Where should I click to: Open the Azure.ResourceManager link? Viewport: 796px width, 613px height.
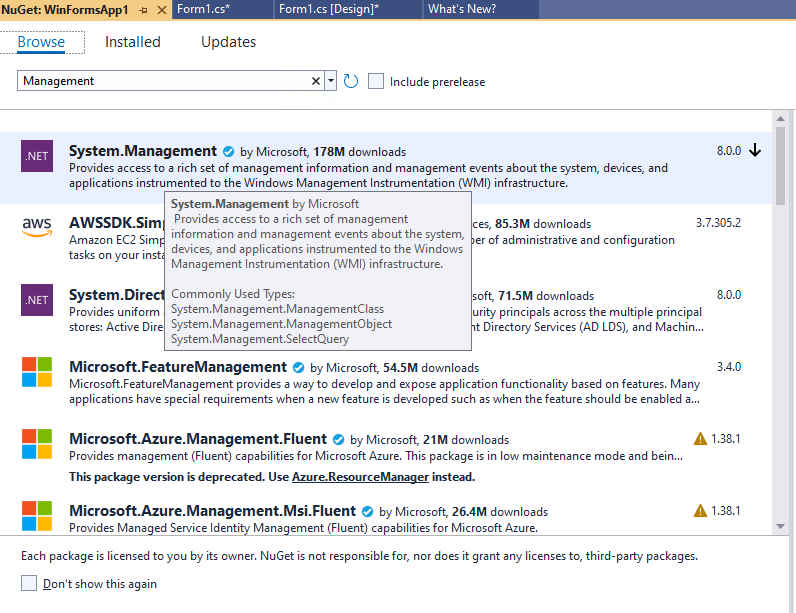pyautogui.click(x=360, y=477)
